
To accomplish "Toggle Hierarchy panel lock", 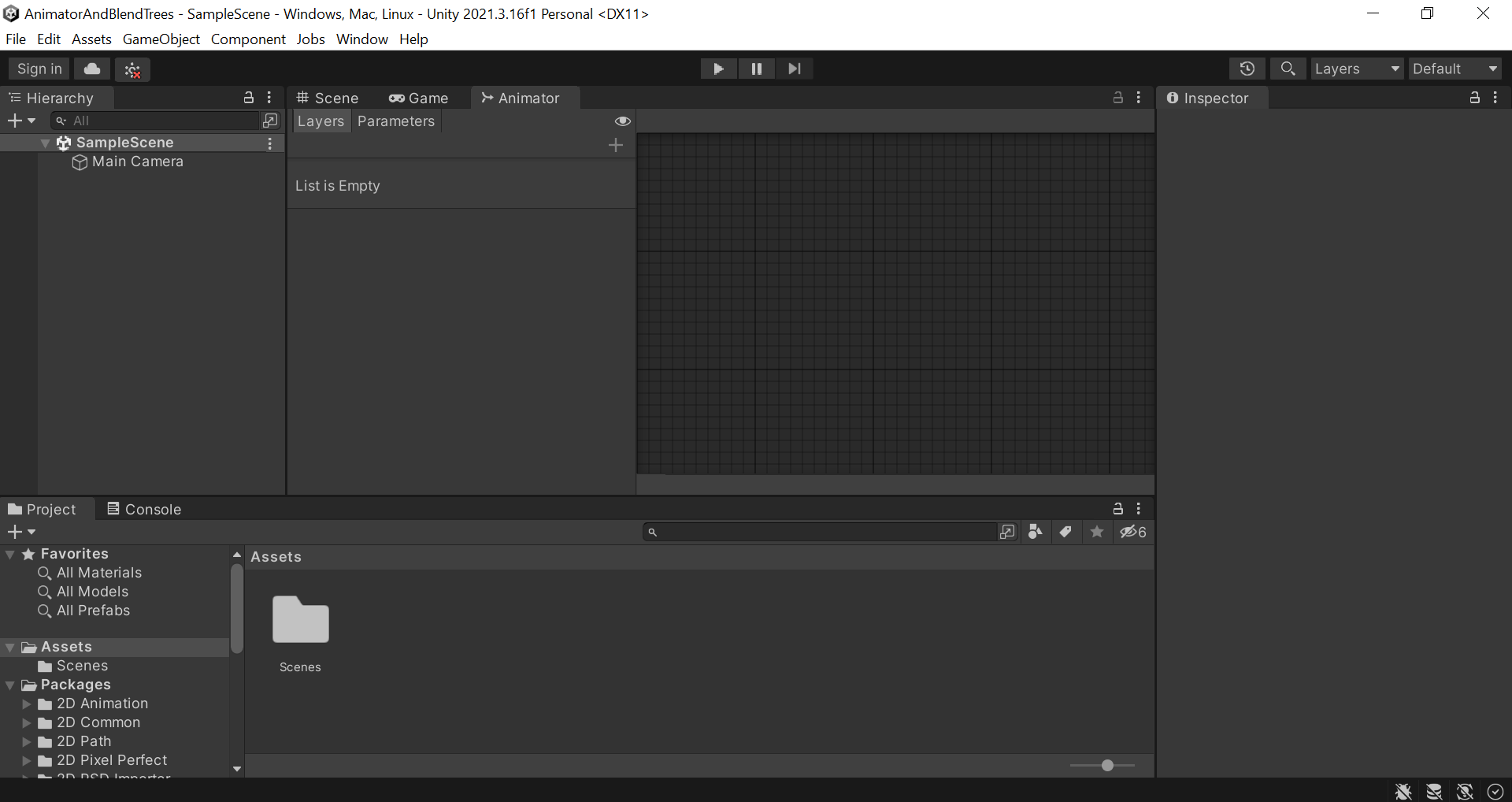I will click(x=249, y=98).
